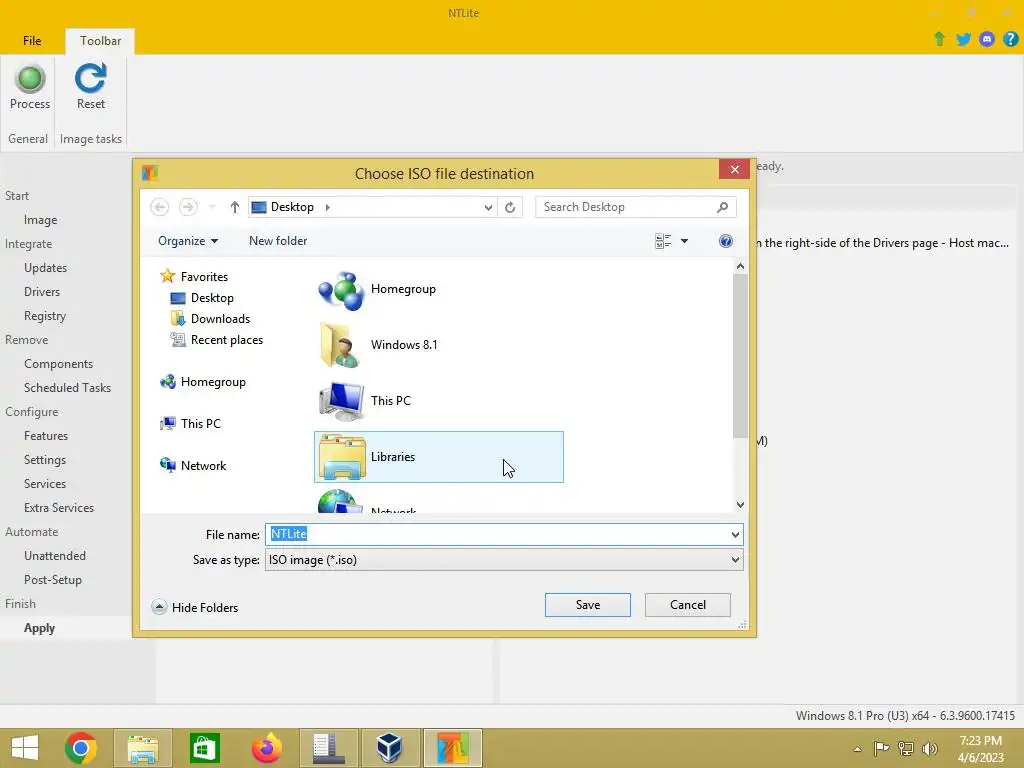Open the Scheduled Tasks page

[67, 388]
